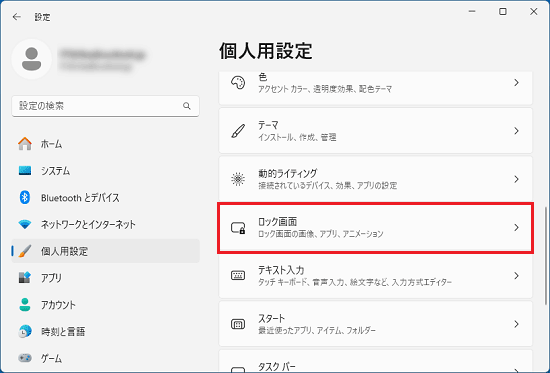Click the アプリ icon in sidebar
Viewport: 550px width, 373px height.
(25, 278)
